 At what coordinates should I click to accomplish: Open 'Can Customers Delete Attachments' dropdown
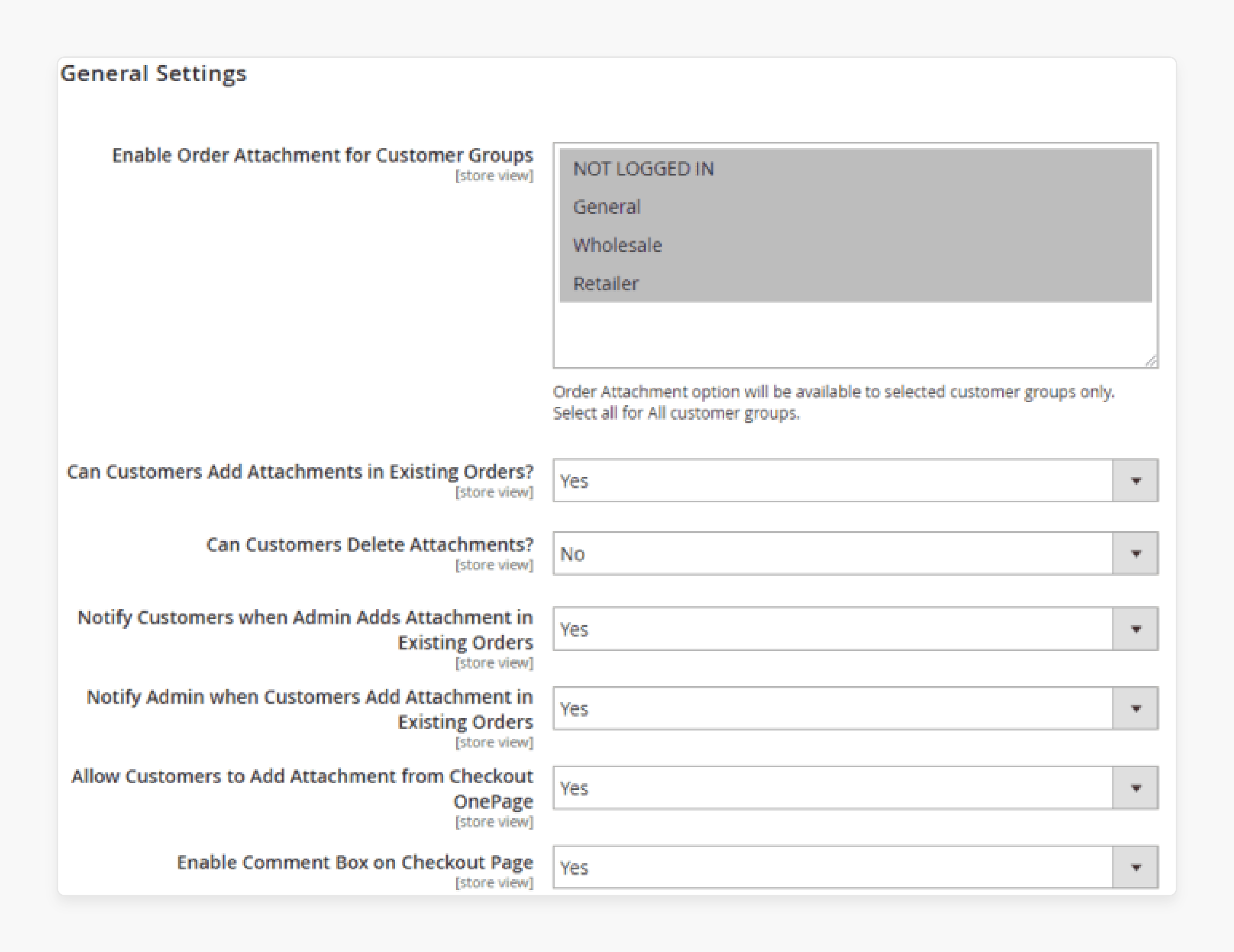point(855,553)
